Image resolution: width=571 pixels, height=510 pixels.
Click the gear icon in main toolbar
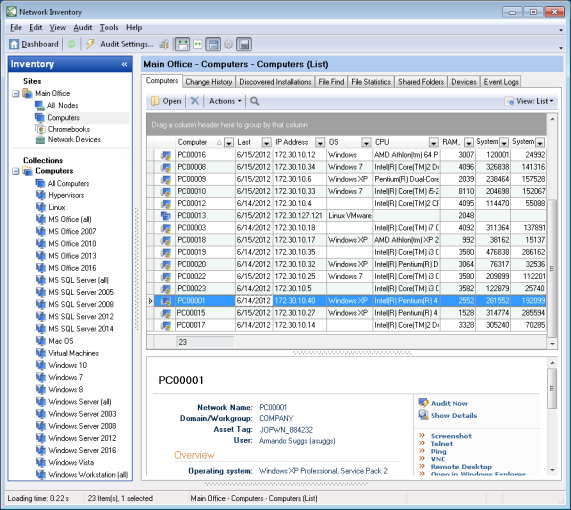(x=228, y=44)
